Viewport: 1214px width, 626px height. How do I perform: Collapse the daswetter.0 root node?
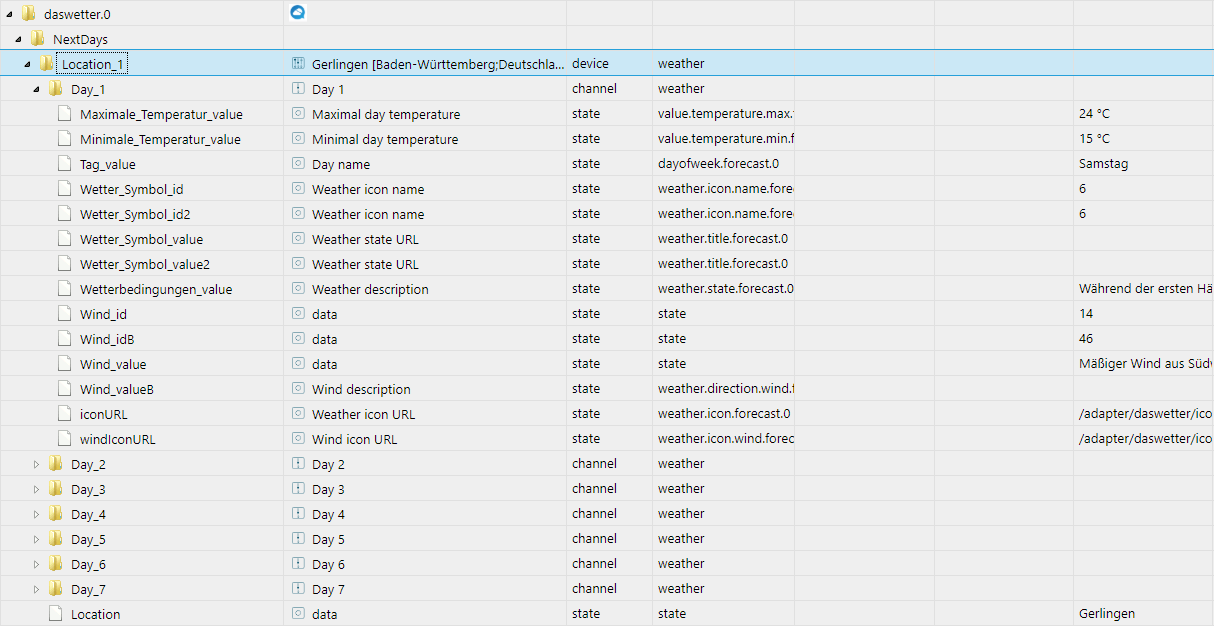10,14
